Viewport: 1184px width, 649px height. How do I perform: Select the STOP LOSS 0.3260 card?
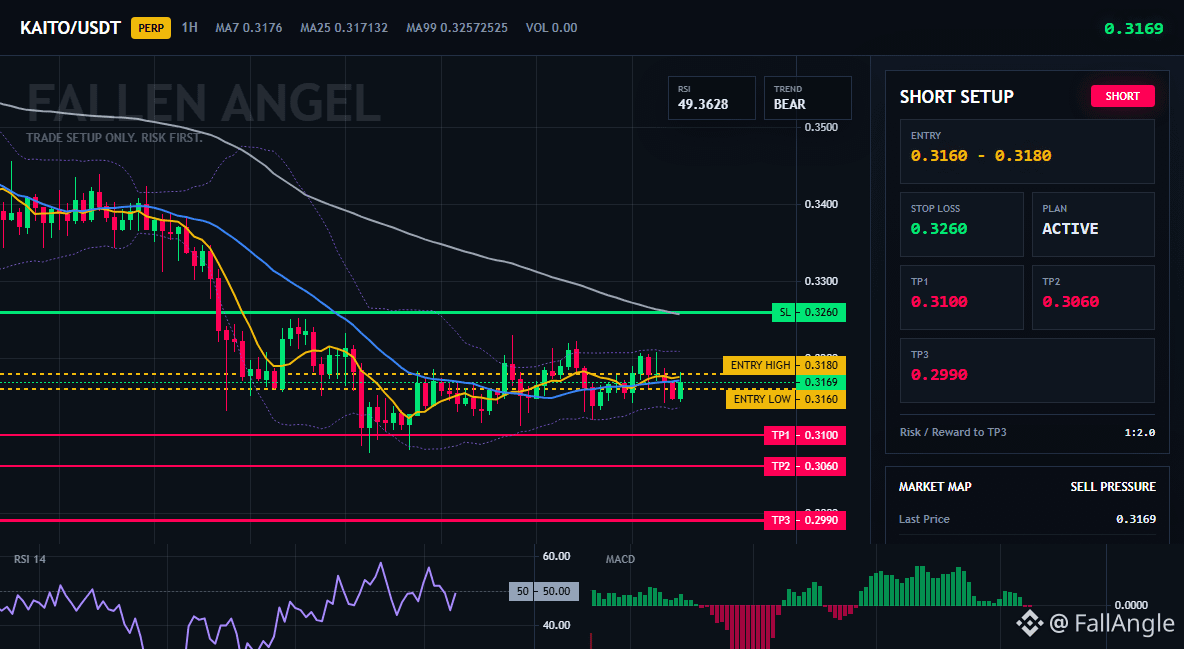(961, 224)
